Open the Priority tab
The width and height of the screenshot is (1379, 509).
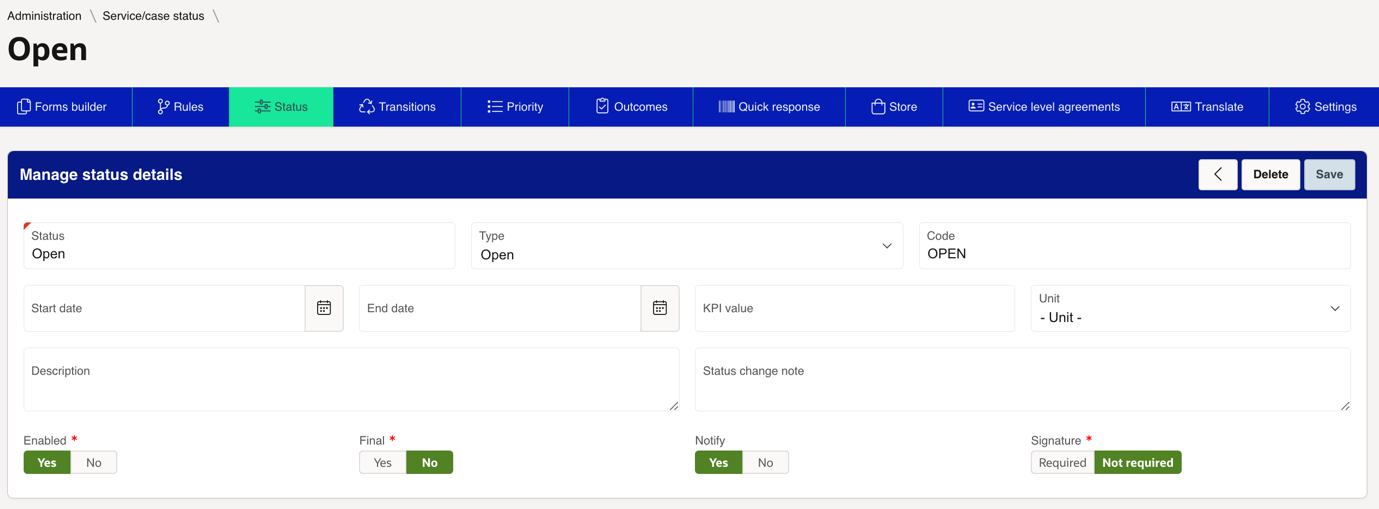coord(515,107)
